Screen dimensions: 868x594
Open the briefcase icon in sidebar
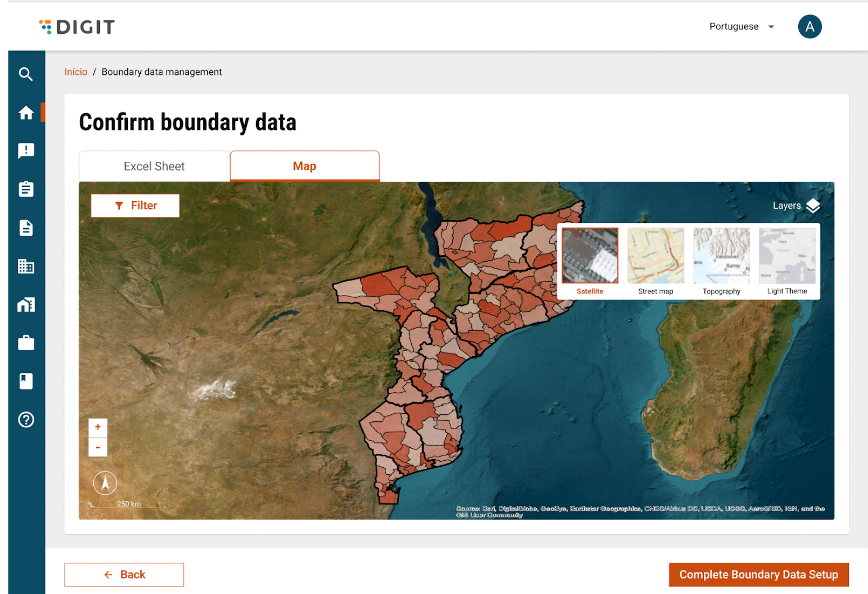[x=26, y=343]
